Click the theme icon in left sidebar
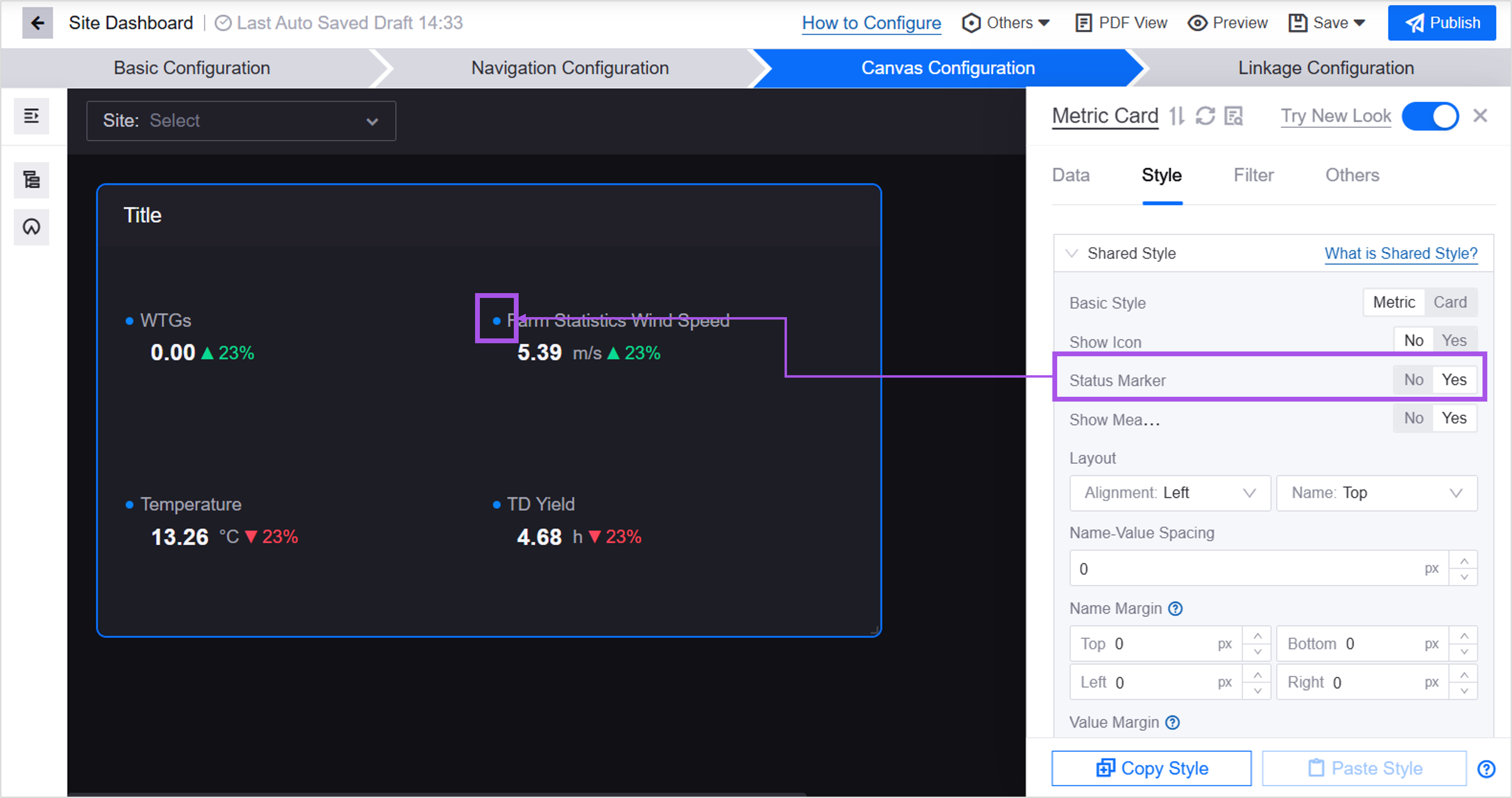 coord(32,227)
